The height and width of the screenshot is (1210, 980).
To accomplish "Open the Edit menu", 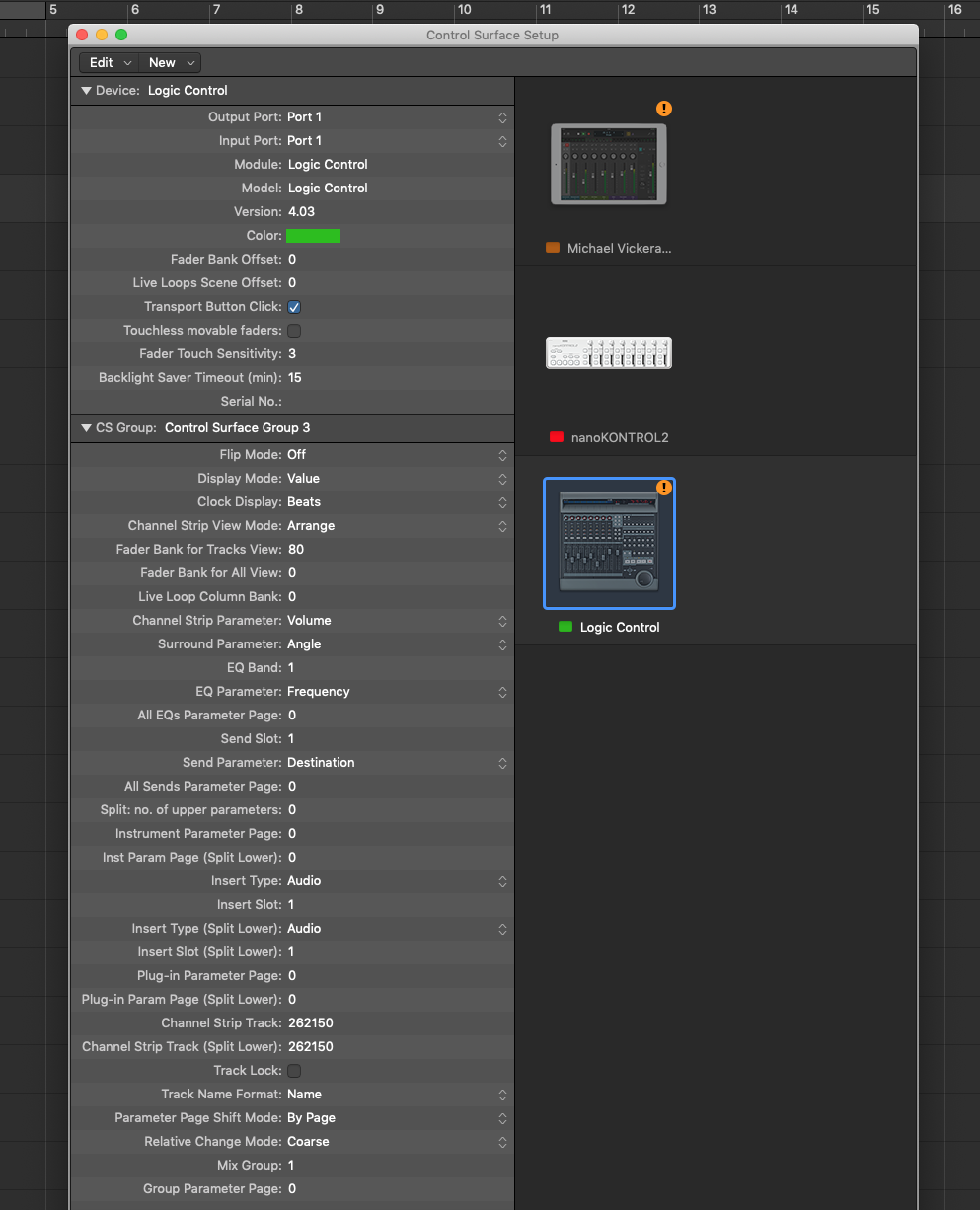I will click(109, 61).
